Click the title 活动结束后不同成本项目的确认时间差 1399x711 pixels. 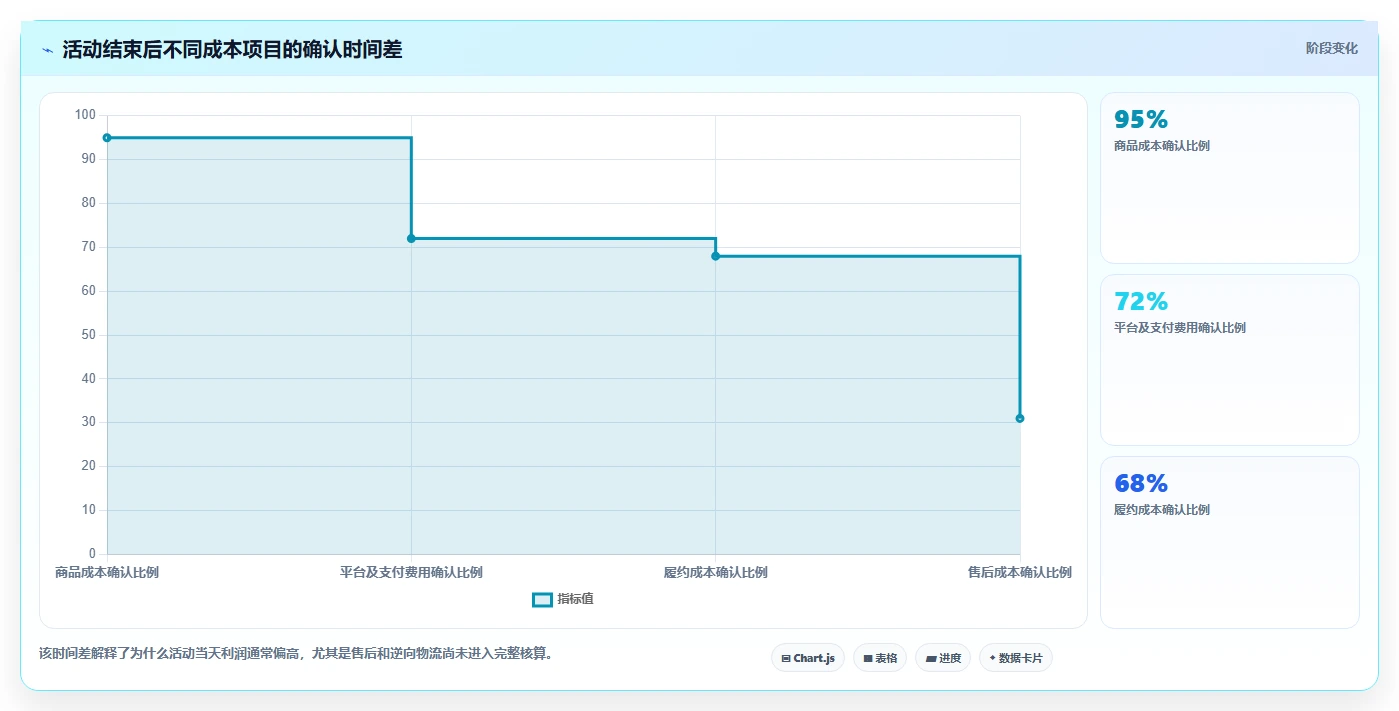pyautogui.click(x=232, y=50)
